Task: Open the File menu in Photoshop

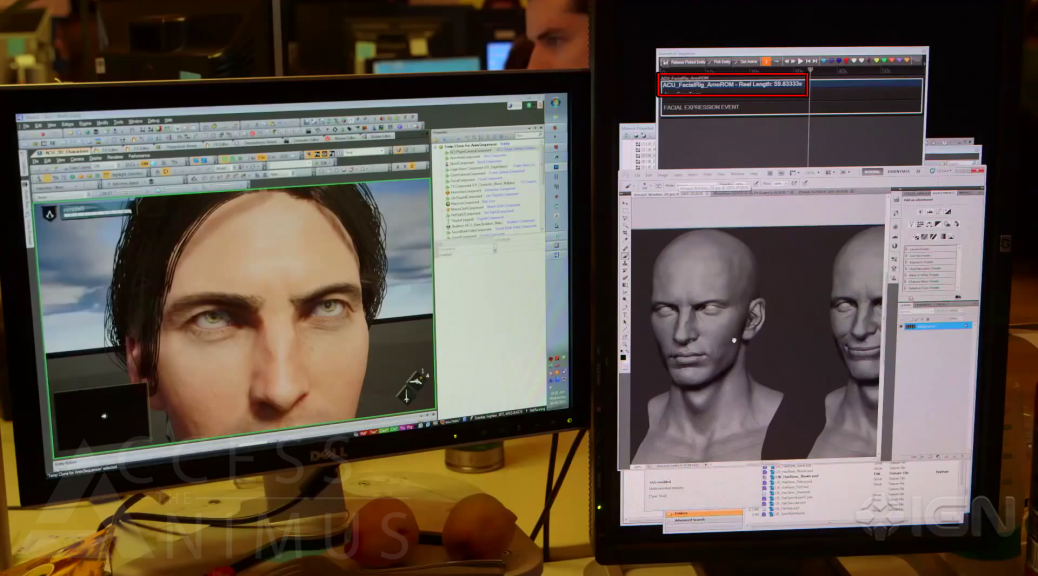Action: (636, 174)
